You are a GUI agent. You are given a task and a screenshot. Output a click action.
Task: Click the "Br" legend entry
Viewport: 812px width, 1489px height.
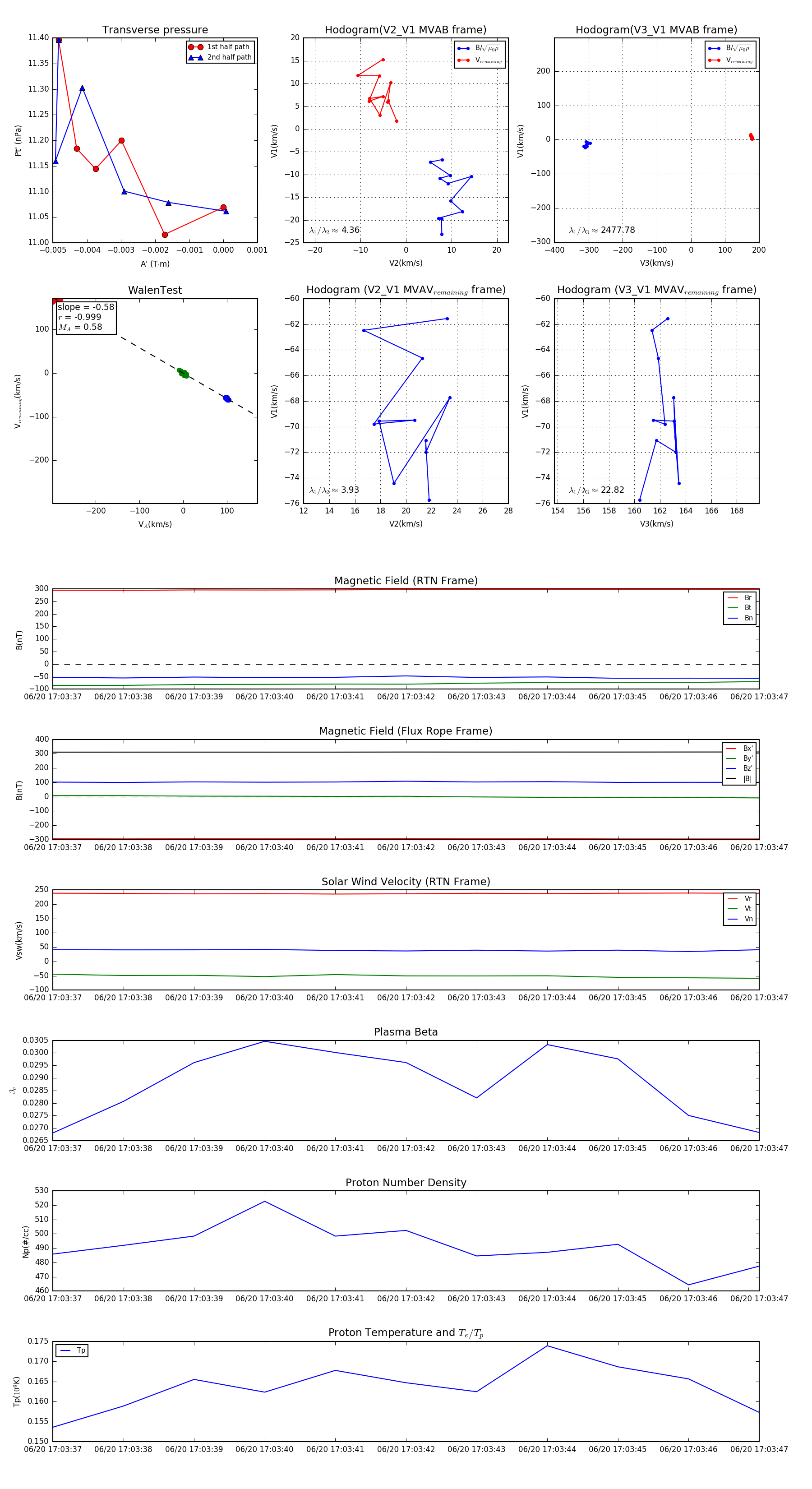point(740,598)
